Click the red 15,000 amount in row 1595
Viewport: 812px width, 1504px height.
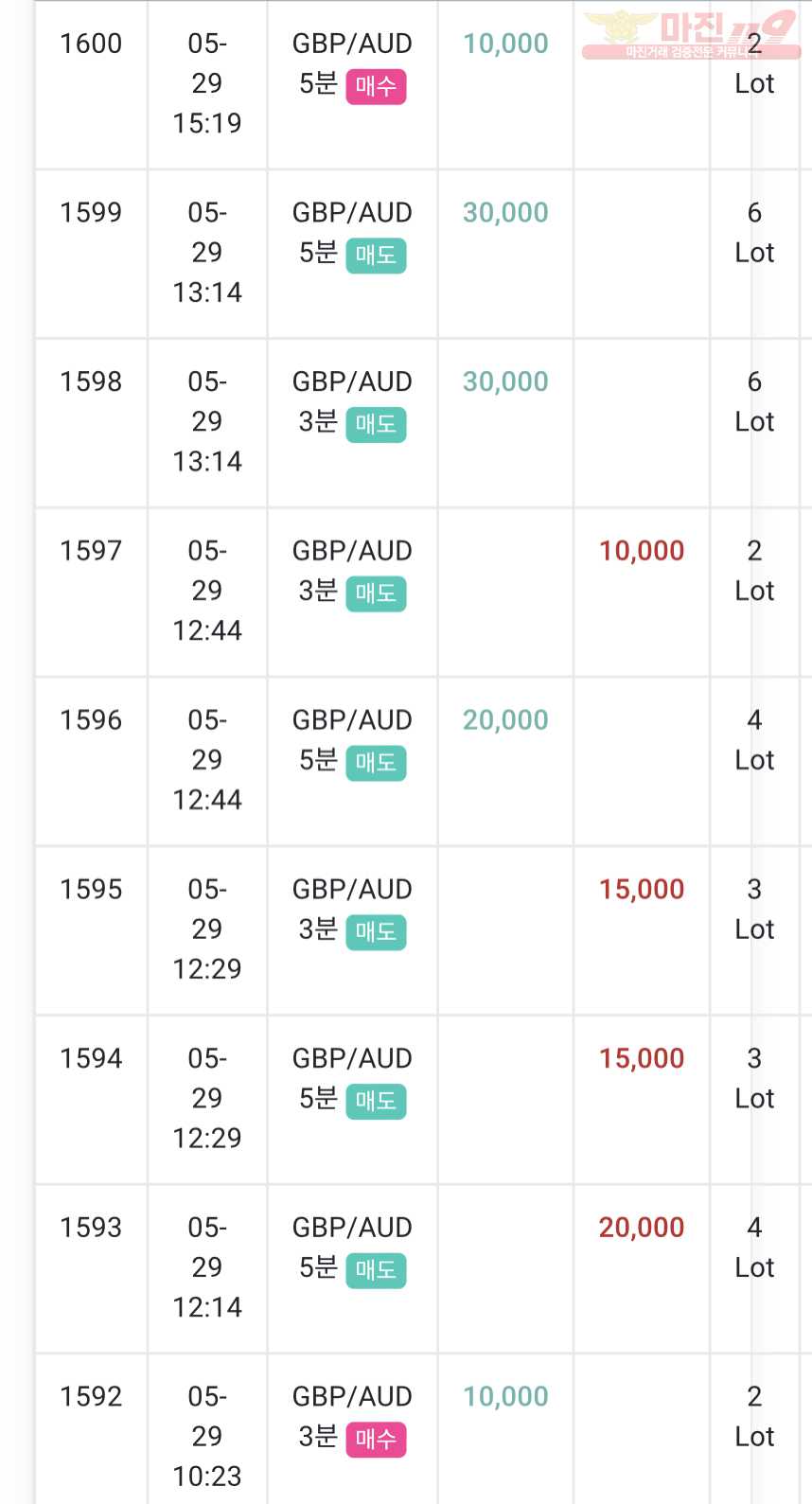coord(642,890)
